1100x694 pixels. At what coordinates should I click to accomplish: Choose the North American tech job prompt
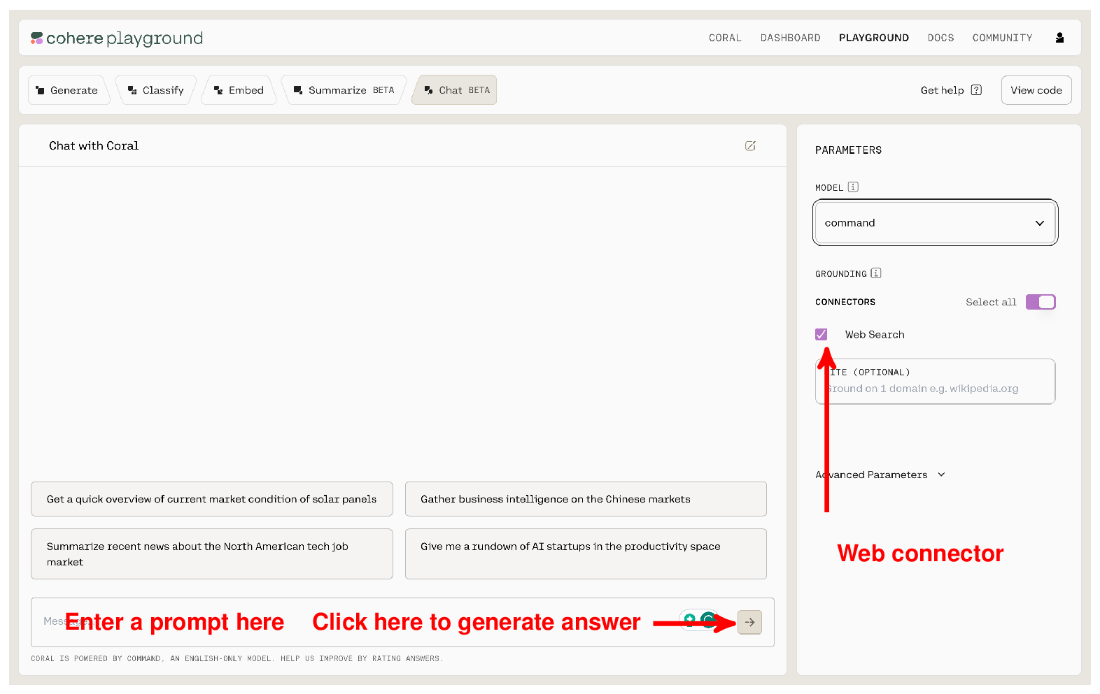[x=212, y=554]
